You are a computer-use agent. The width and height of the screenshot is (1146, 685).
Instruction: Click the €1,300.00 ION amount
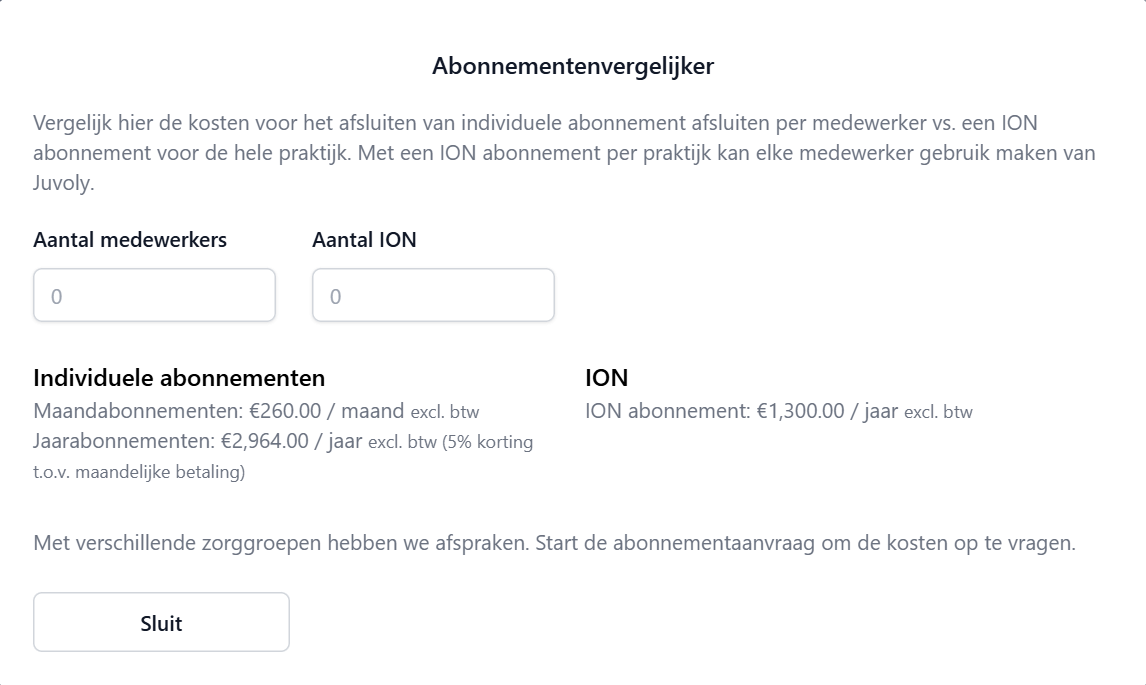pyautogui.click(x=800, y=411)
